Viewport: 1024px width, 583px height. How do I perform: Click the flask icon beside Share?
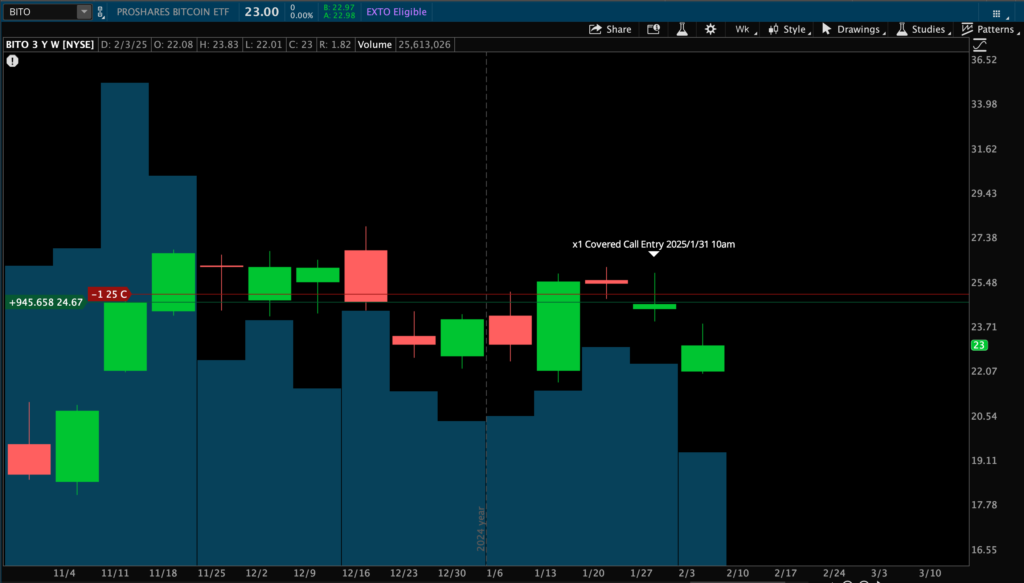[x=682, y=29]
